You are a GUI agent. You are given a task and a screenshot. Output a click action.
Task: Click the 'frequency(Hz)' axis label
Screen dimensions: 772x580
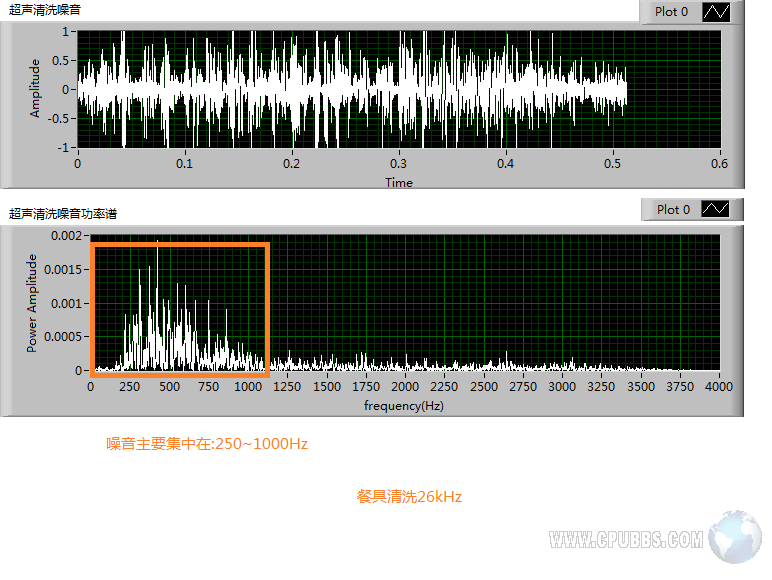404,406
